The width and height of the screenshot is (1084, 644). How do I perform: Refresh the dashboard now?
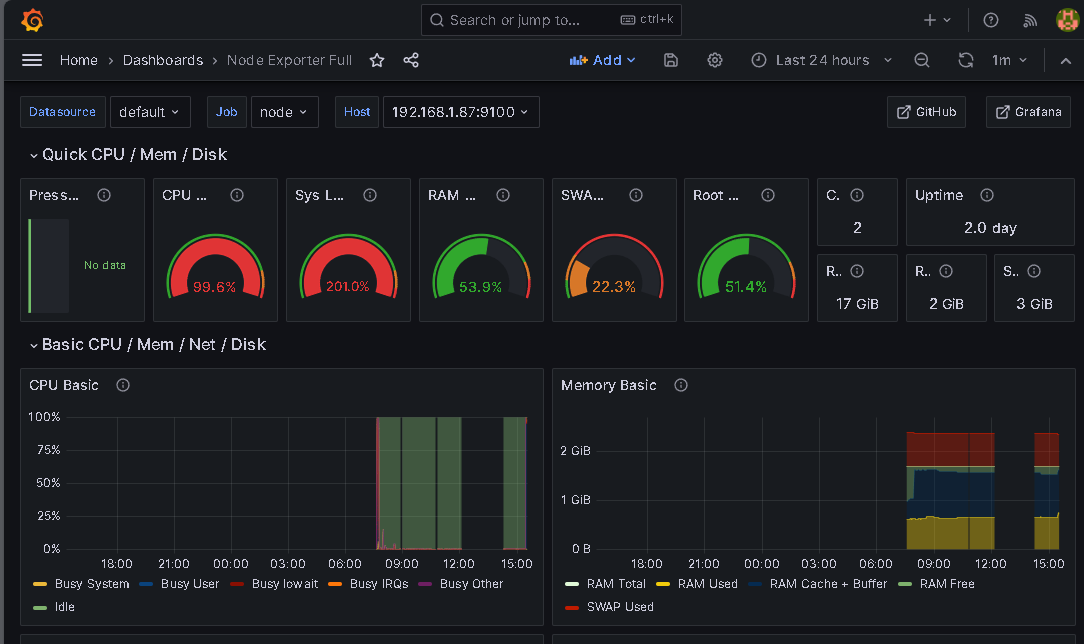click(x=966, y=60)
